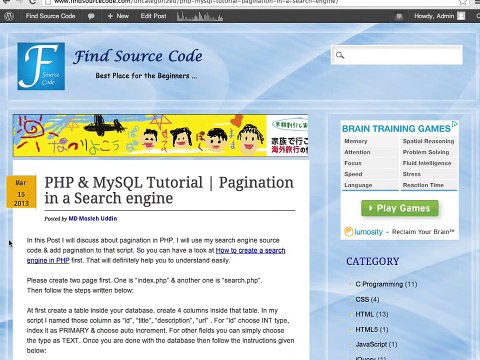Image resolution: width=480 pixels, height=360 pixels.
Task: Open author MD Mosleh Uddin link
Action: click(93, 219)
